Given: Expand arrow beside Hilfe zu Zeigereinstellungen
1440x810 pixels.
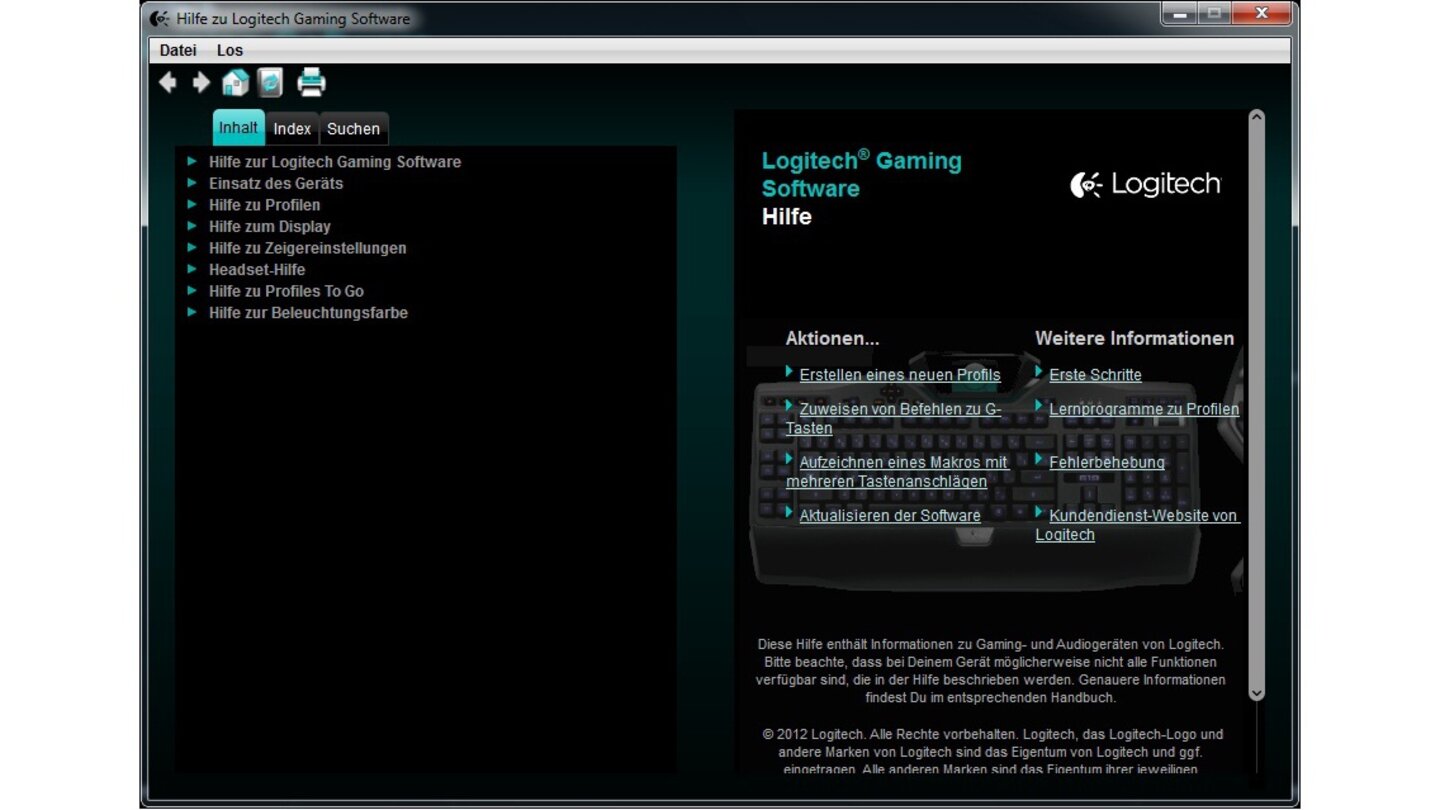Looking at the screenshot, I should click(192, 247).
